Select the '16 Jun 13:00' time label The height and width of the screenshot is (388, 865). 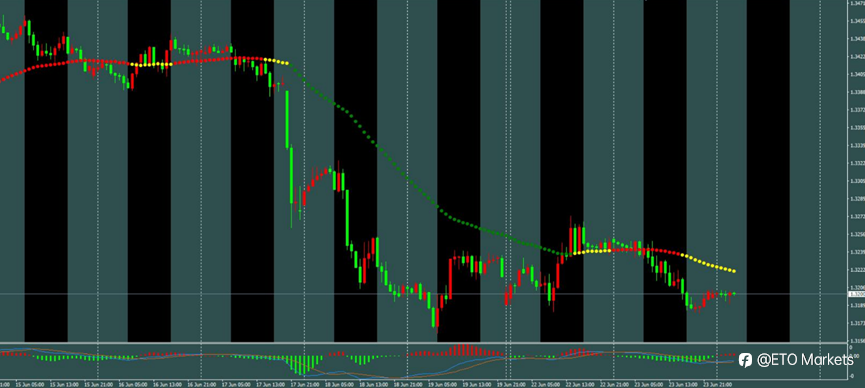[x=168, y=384]
